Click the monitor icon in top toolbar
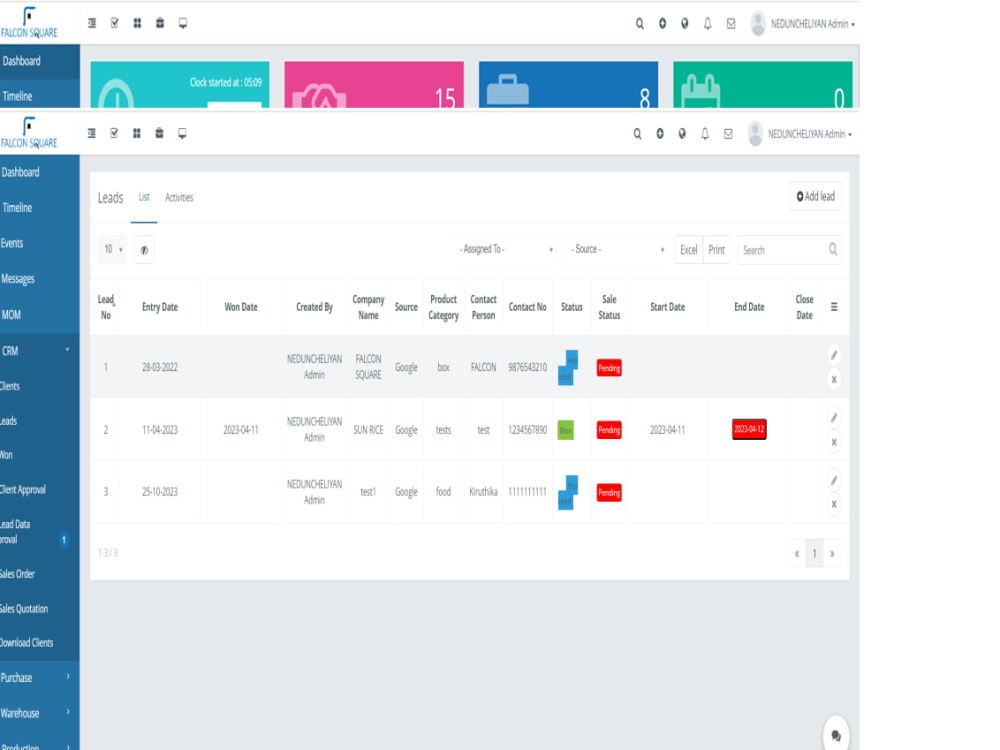This screenshot has width=1000, height=750. click(182, 133)
